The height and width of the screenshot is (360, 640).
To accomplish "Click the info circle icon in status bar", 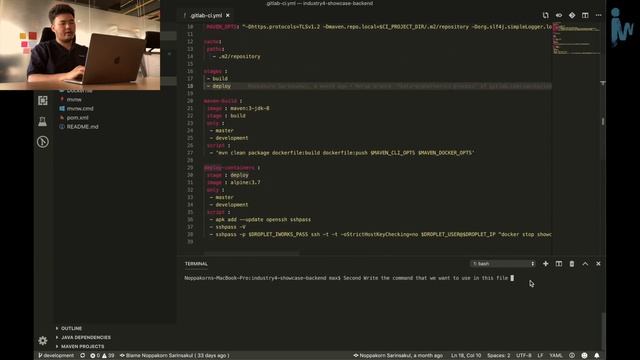I will tap(572, 356).
